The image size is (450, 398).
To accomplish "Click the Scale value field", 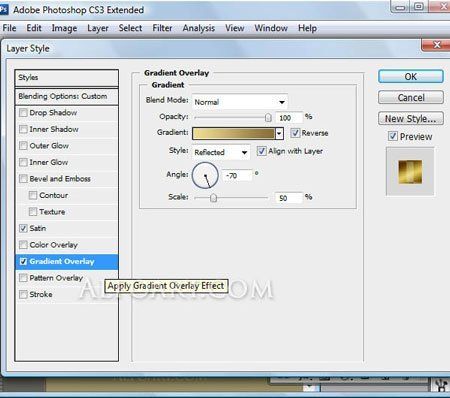I will click(x=289, y=198).
